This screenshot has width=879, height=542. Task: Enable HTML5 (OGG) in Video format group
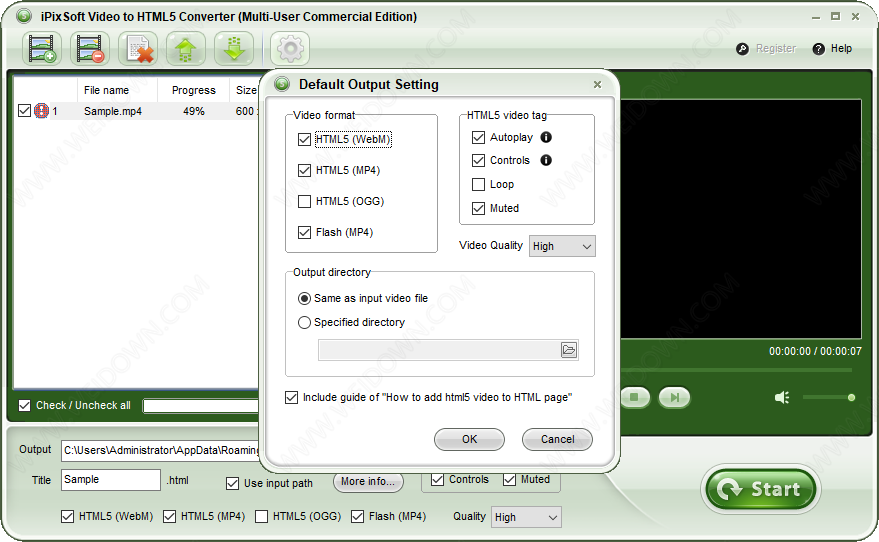click(304, 201)
